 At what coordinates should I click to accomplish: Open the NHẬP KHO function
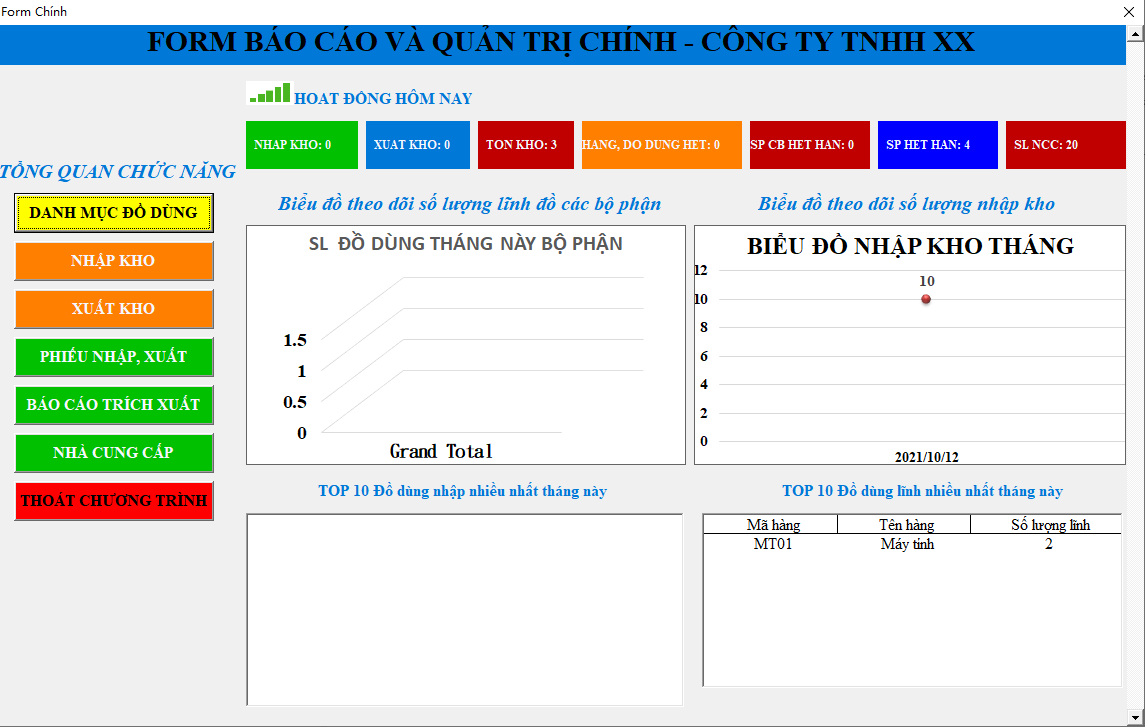114,261
